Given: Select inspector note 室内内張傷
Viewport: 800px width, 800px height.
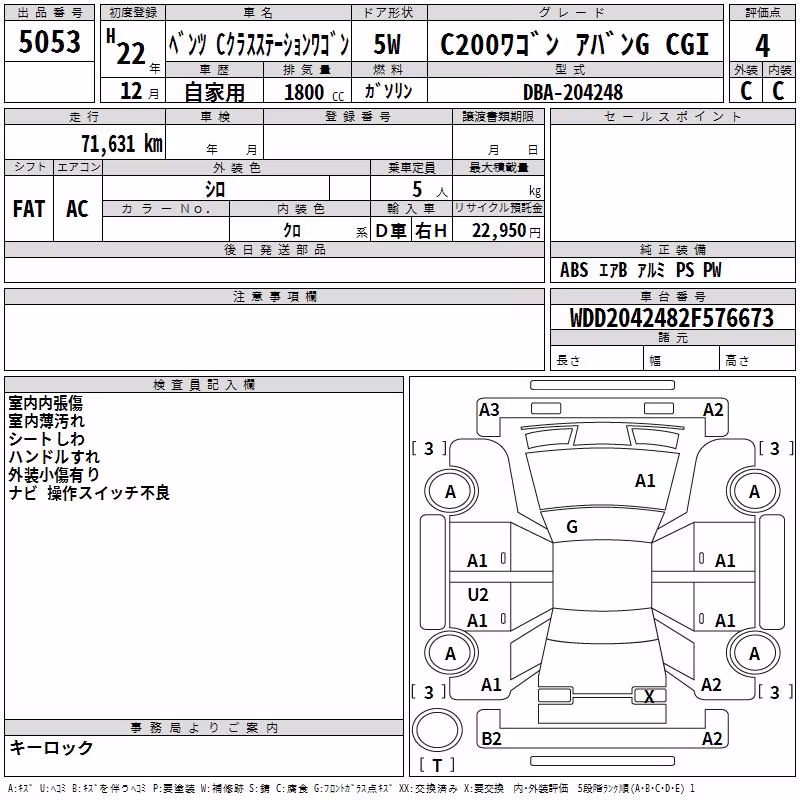Looking at the screenshot, I should click(x=45, y=403).
